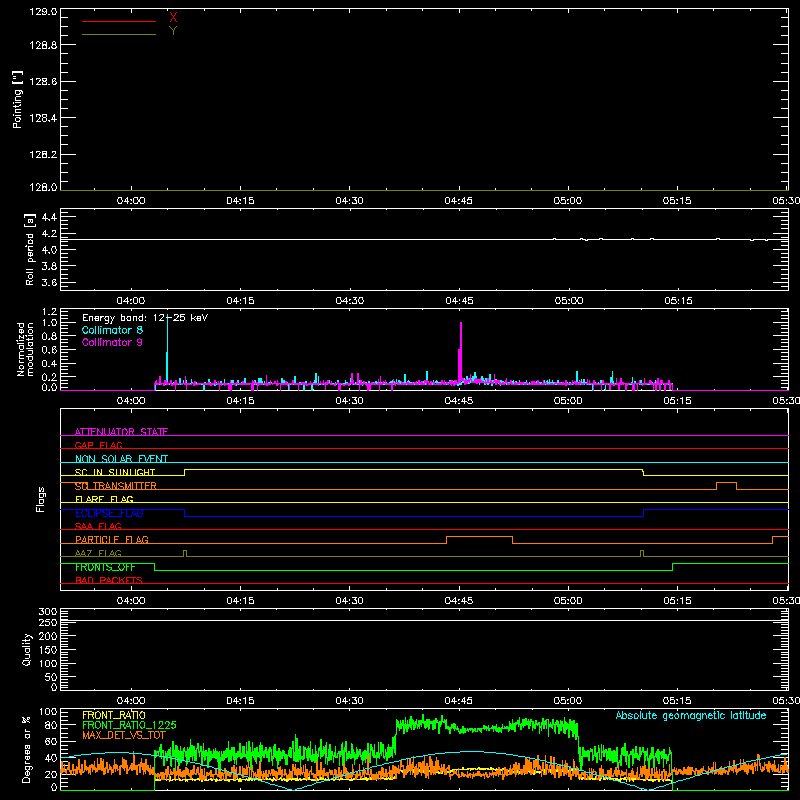
Task: Click the red X legend line sample
Action: [x=119, y=21]
